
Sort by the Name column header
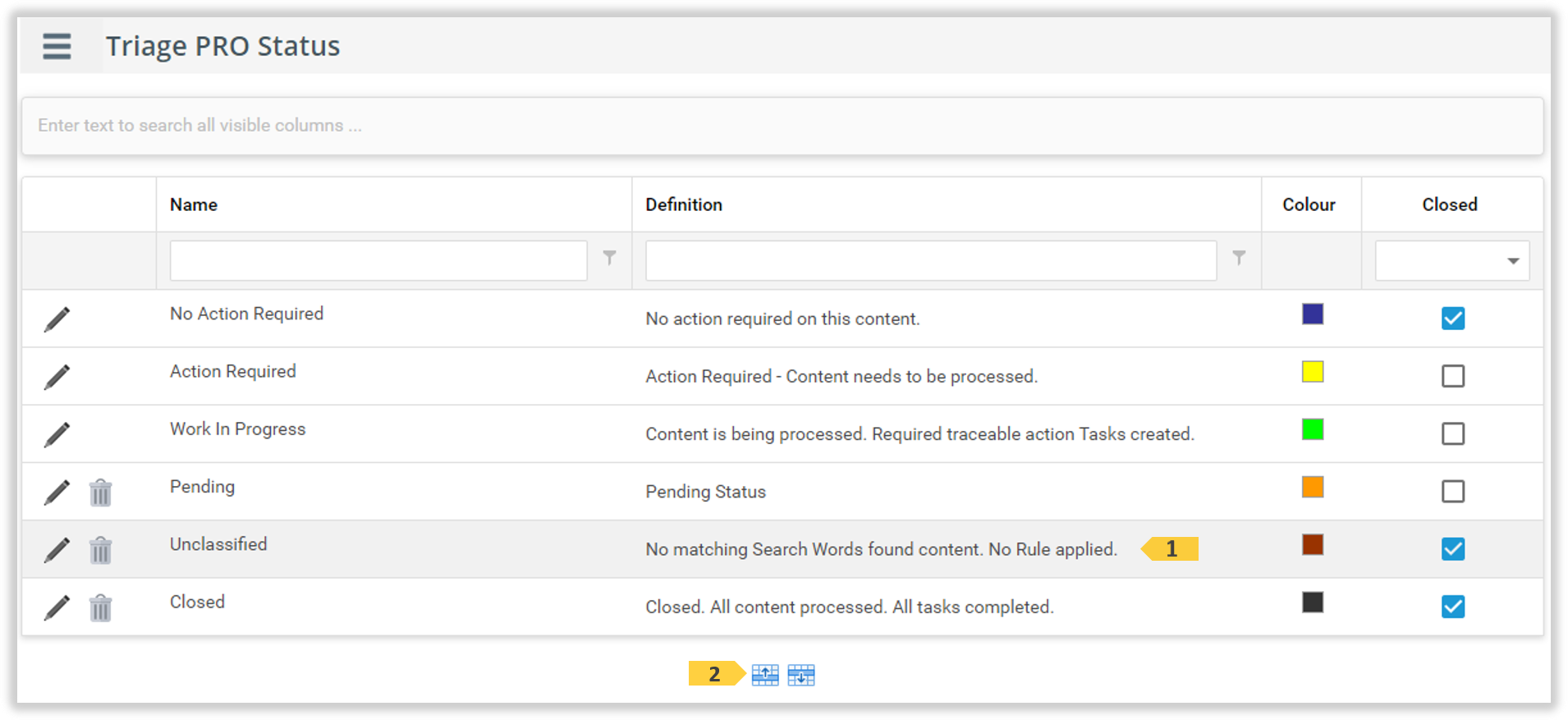194,204
